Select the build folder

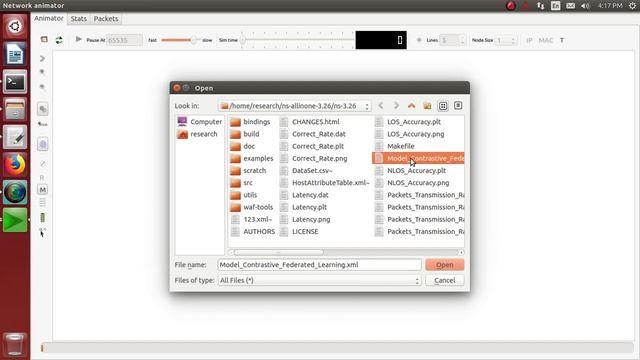coord(245,134)
